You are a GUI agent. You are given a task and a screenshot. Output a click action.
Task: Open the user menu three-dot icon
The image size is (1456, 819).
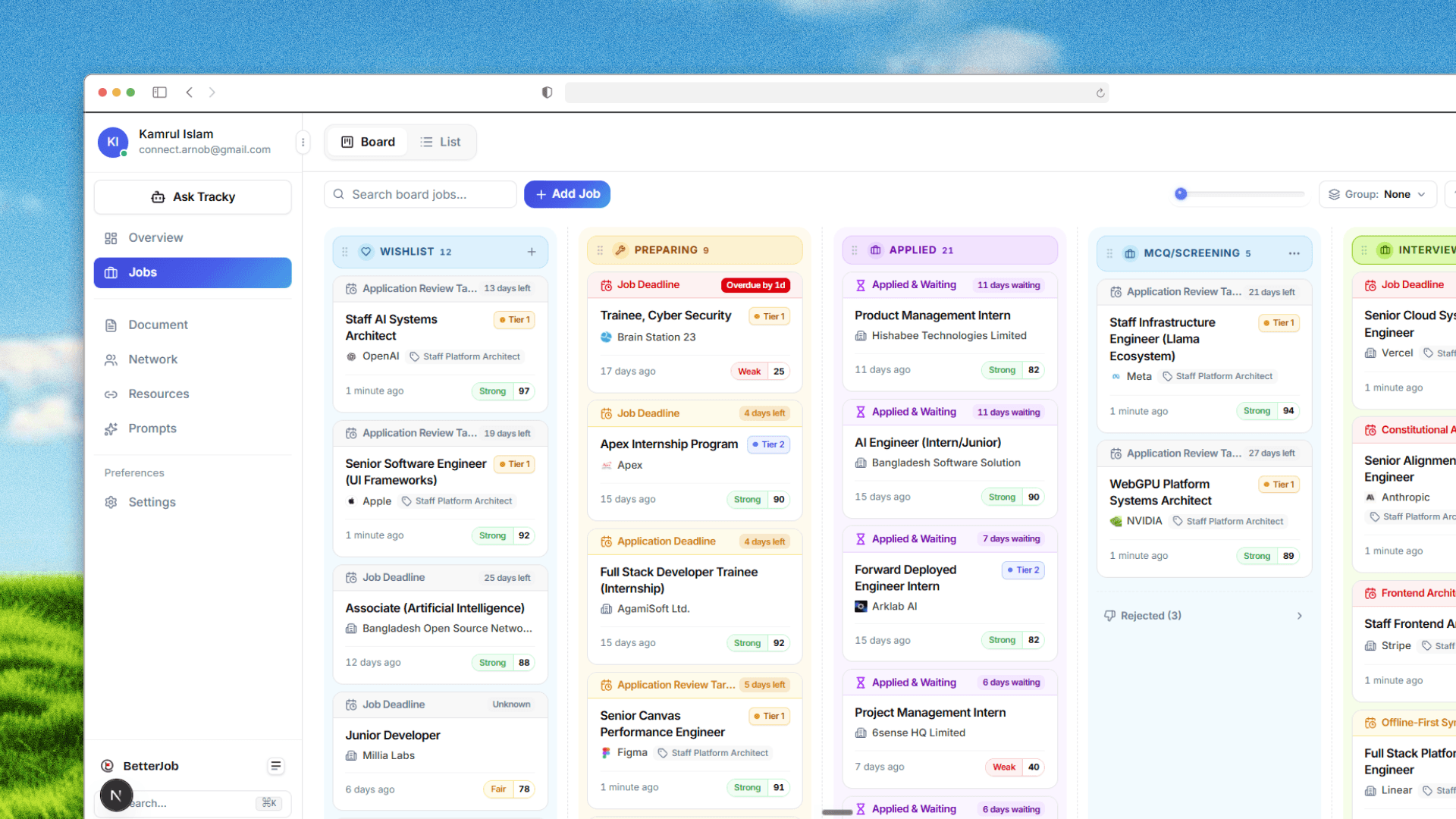pos(303,142)
